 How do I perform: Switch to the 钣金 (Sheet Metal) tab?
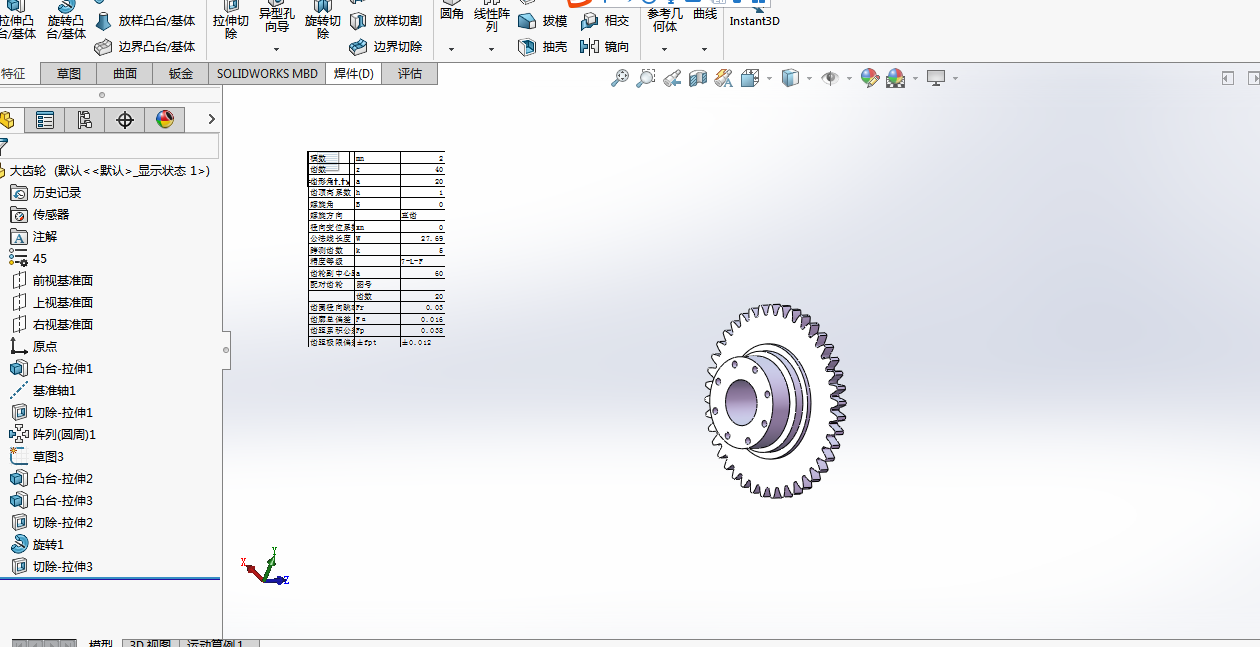click(181, 73)
